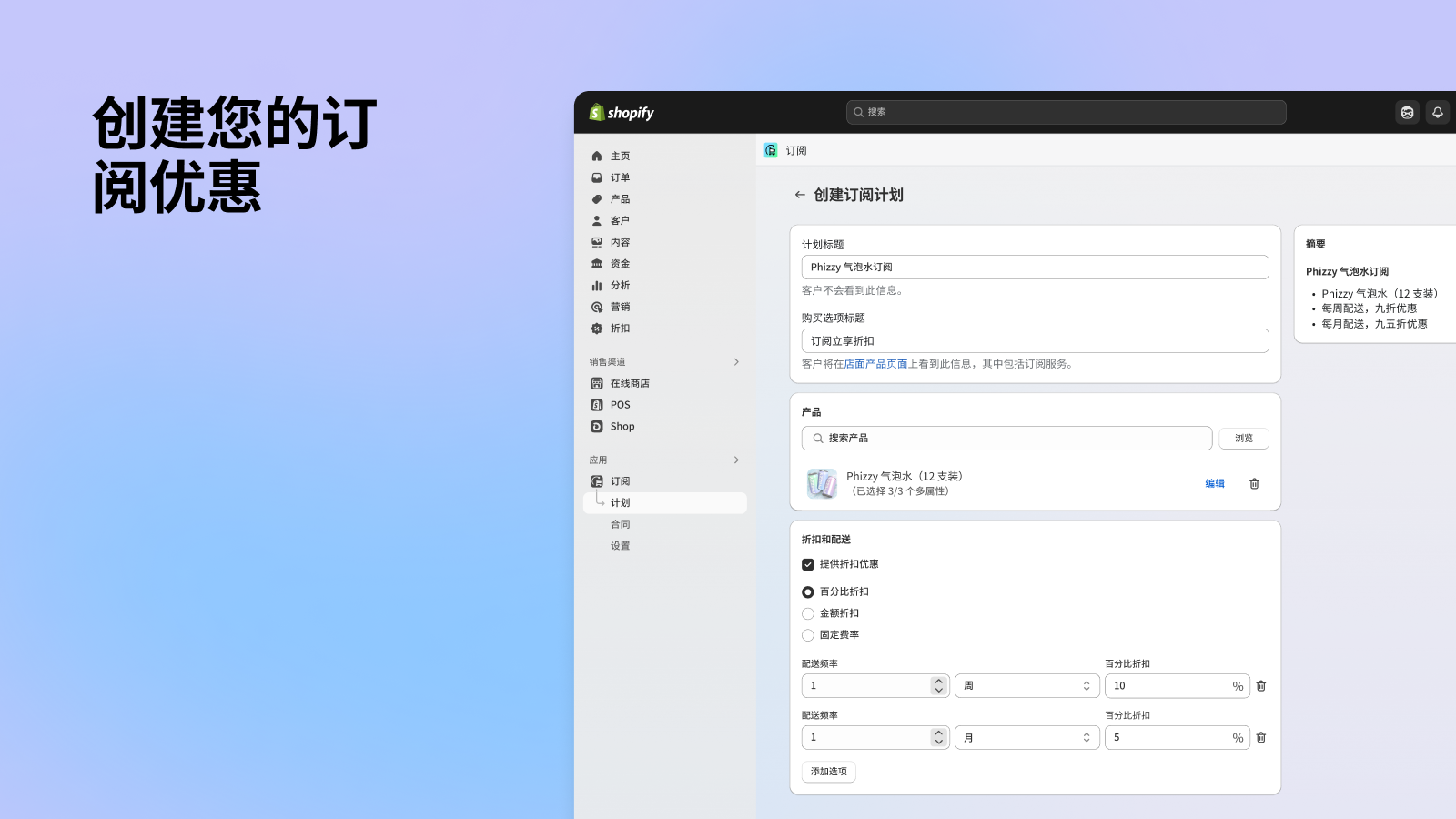This screenshot has width=1456, height=819.
Task: Click percentage discount field showing 5
Action: click(1177, 738)
